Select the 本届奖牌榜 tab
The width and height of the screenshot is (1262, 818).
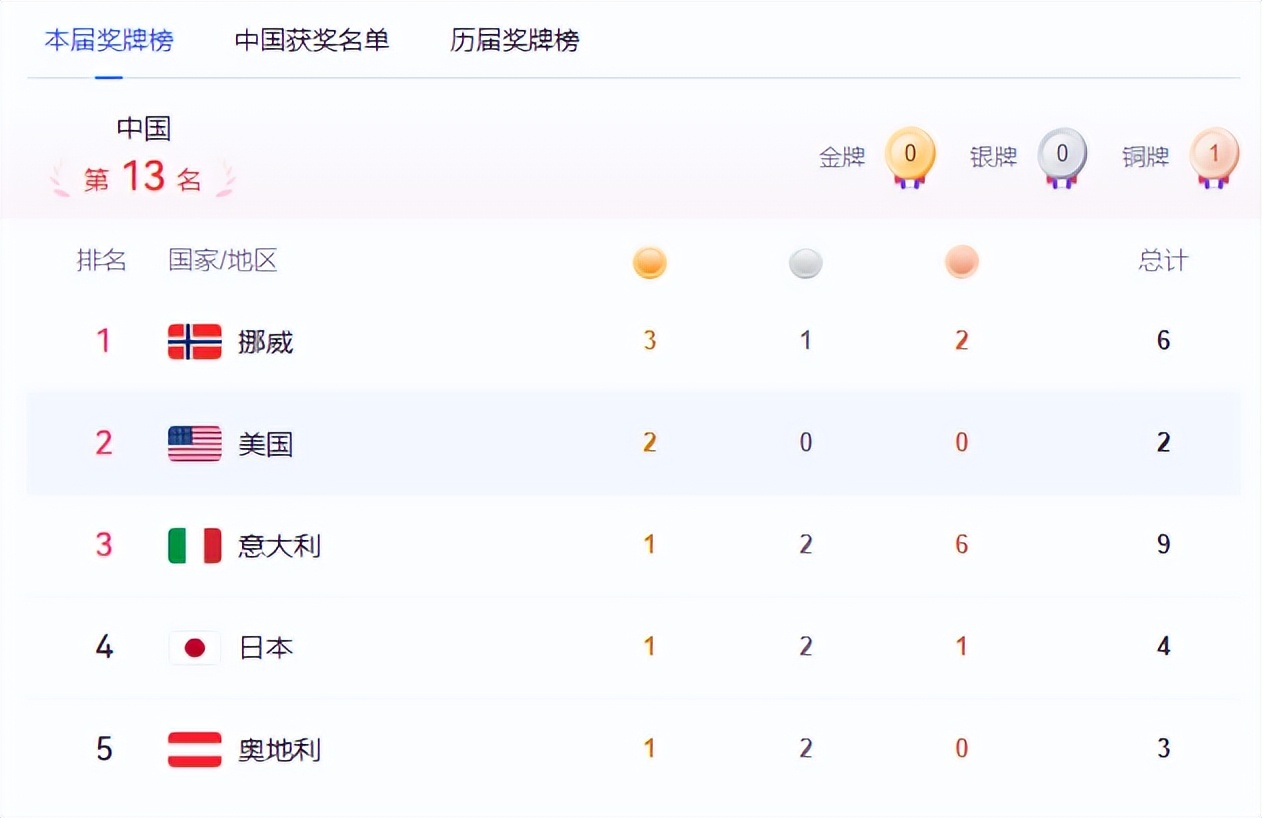109,40
